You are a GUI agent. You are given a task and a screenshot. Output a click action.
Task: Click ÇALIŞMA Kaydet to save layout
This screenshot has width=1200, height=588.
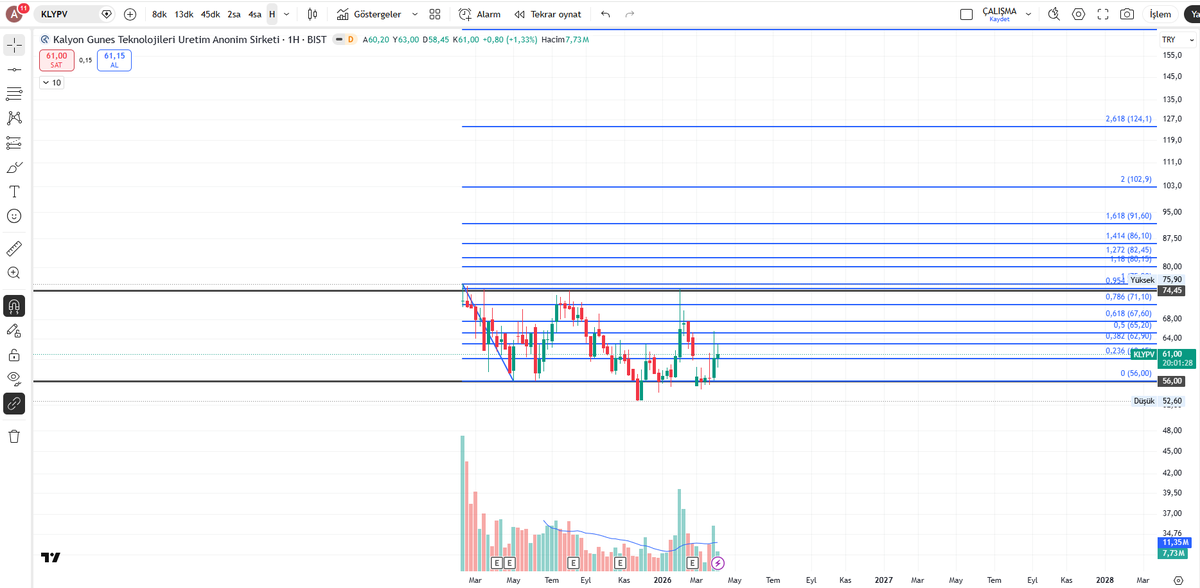point(999,14)
